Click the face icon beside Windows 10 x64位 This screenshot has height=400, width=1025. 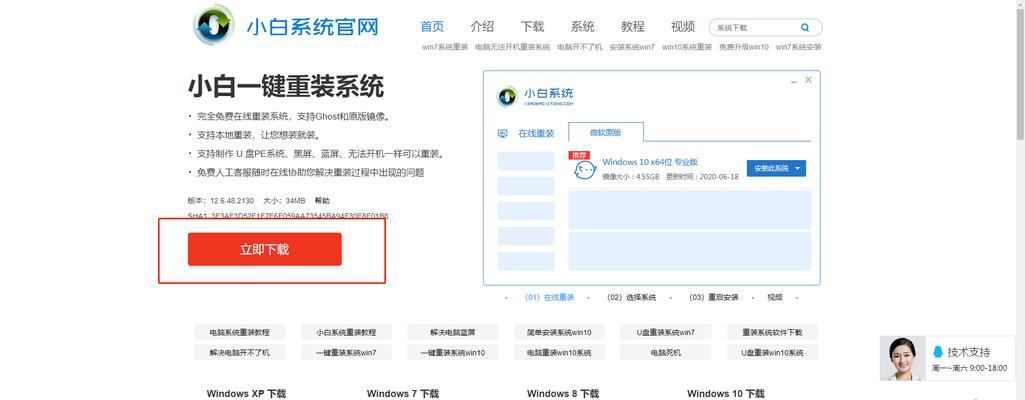pos(585,171)
